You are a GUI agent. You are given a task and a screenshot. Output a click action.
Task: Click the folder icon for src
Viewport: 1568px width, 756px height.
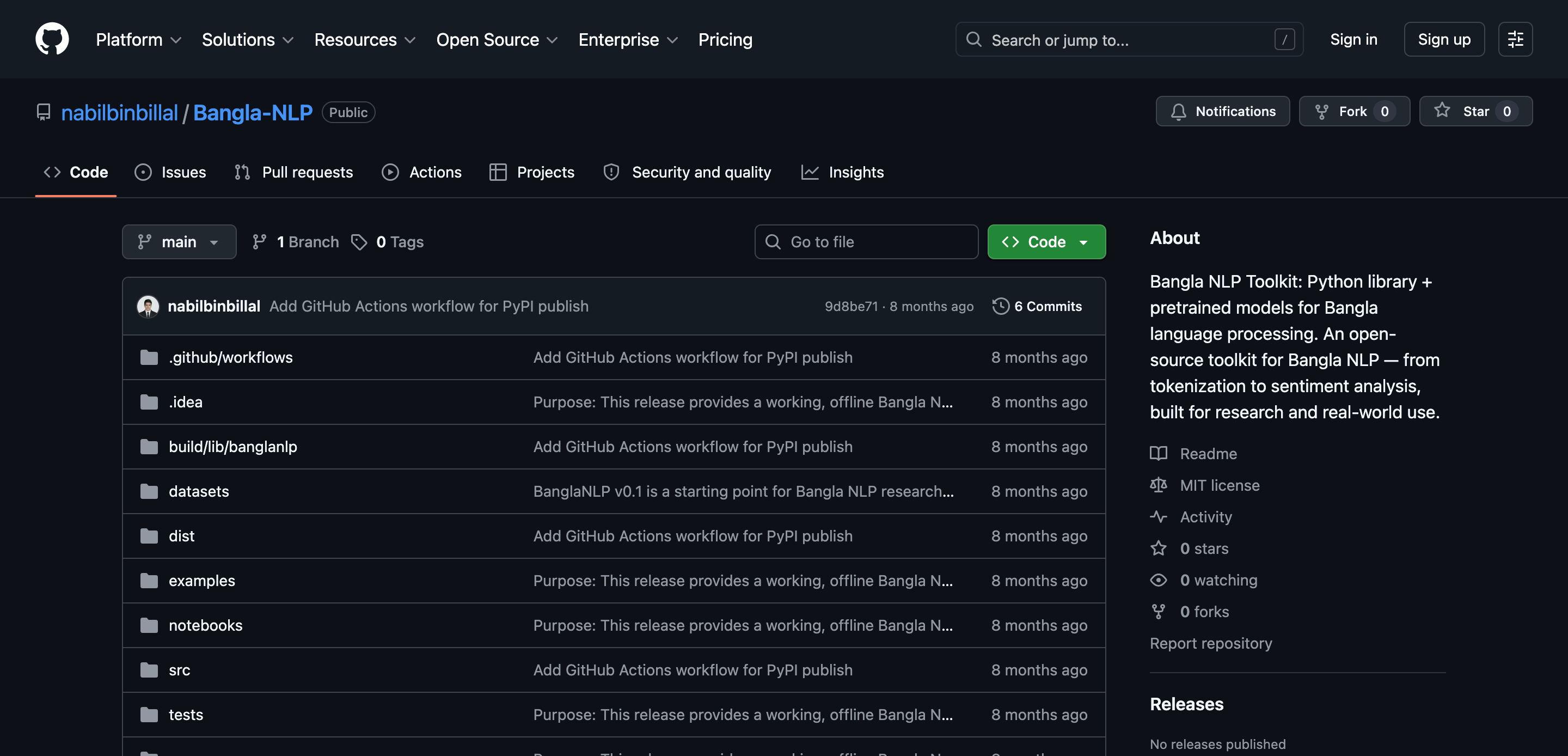[x=149, y=670]
